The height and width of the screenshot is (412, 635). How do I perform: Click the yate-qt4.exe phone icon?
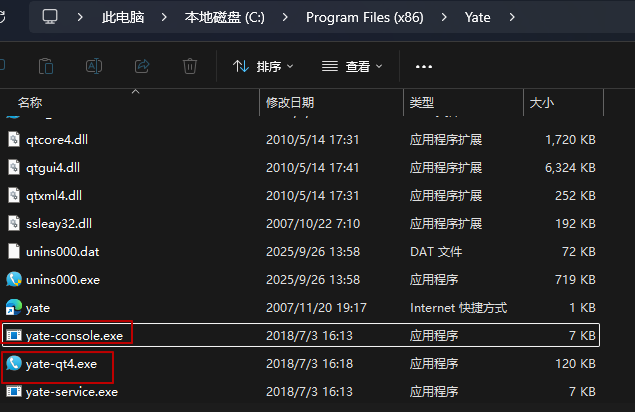pos(14,363)
